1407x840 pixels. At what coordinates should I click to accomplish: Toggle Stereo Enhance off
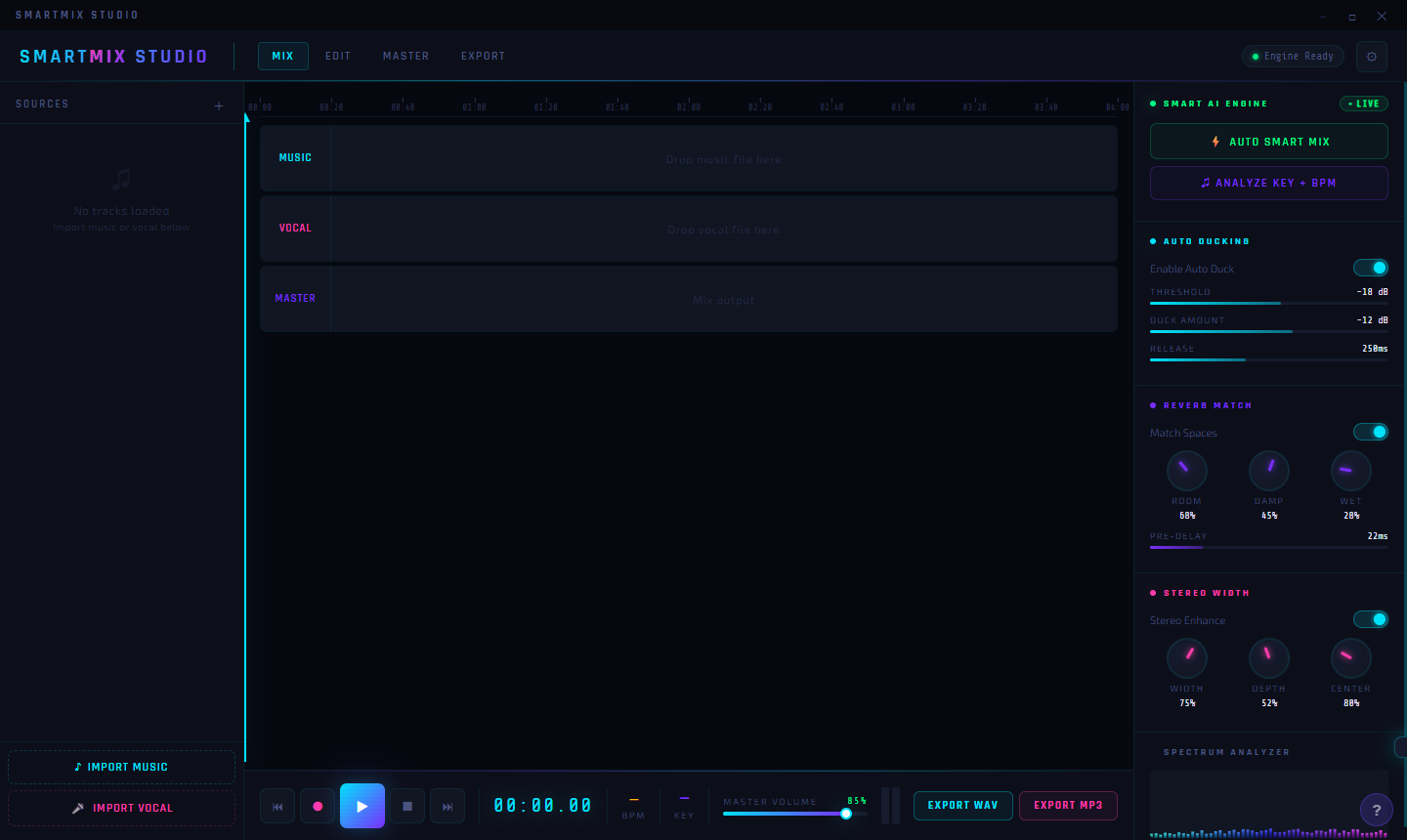point(1371,619)
